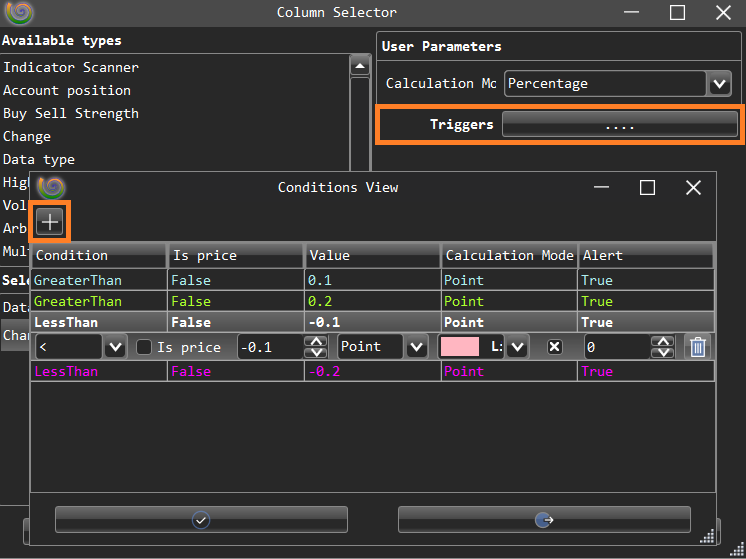746x559 pixels.
Task: Delete the edited condition with trash icon
Action: click(x=697, y=347)
